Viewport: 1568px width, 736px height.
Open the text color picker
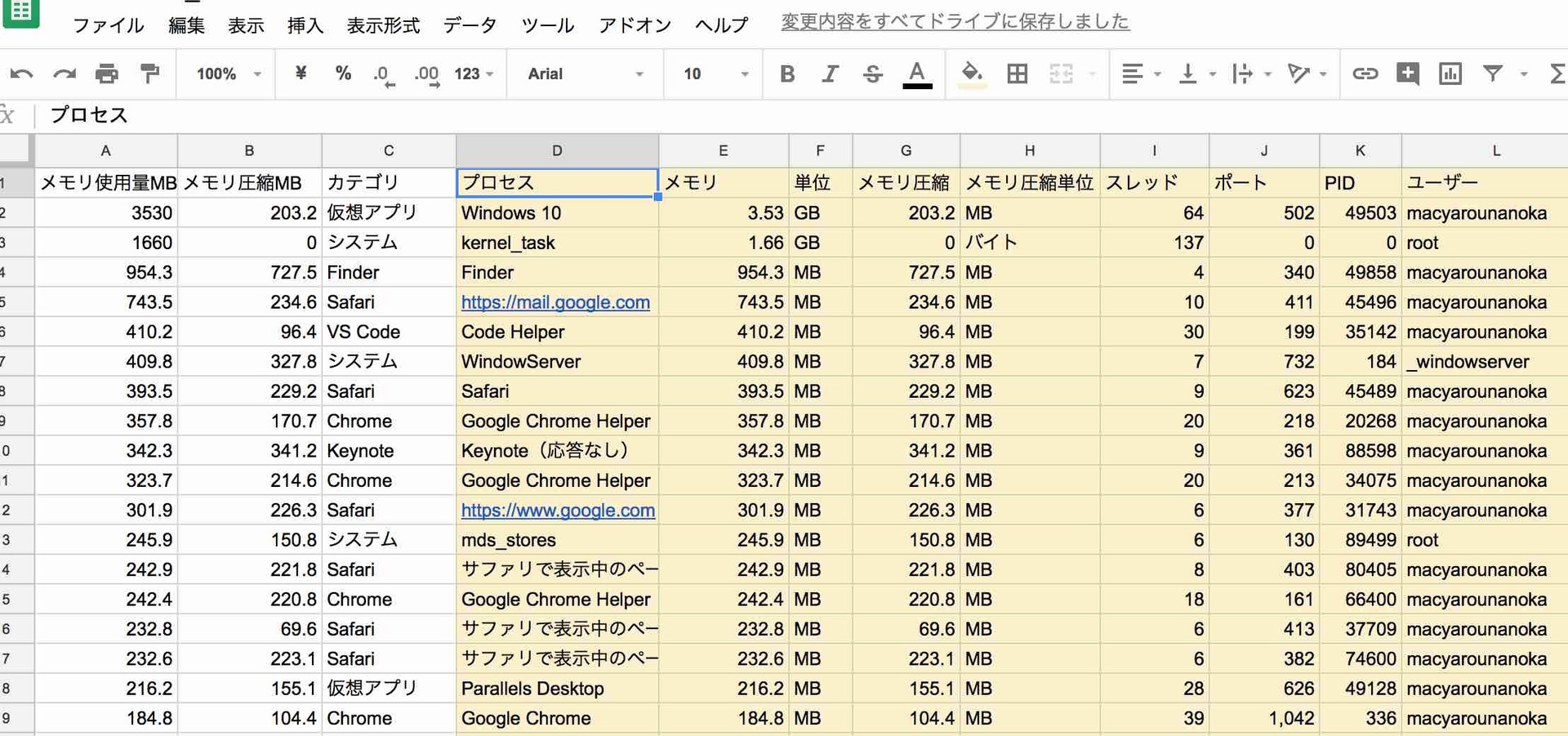click(917, 75)
